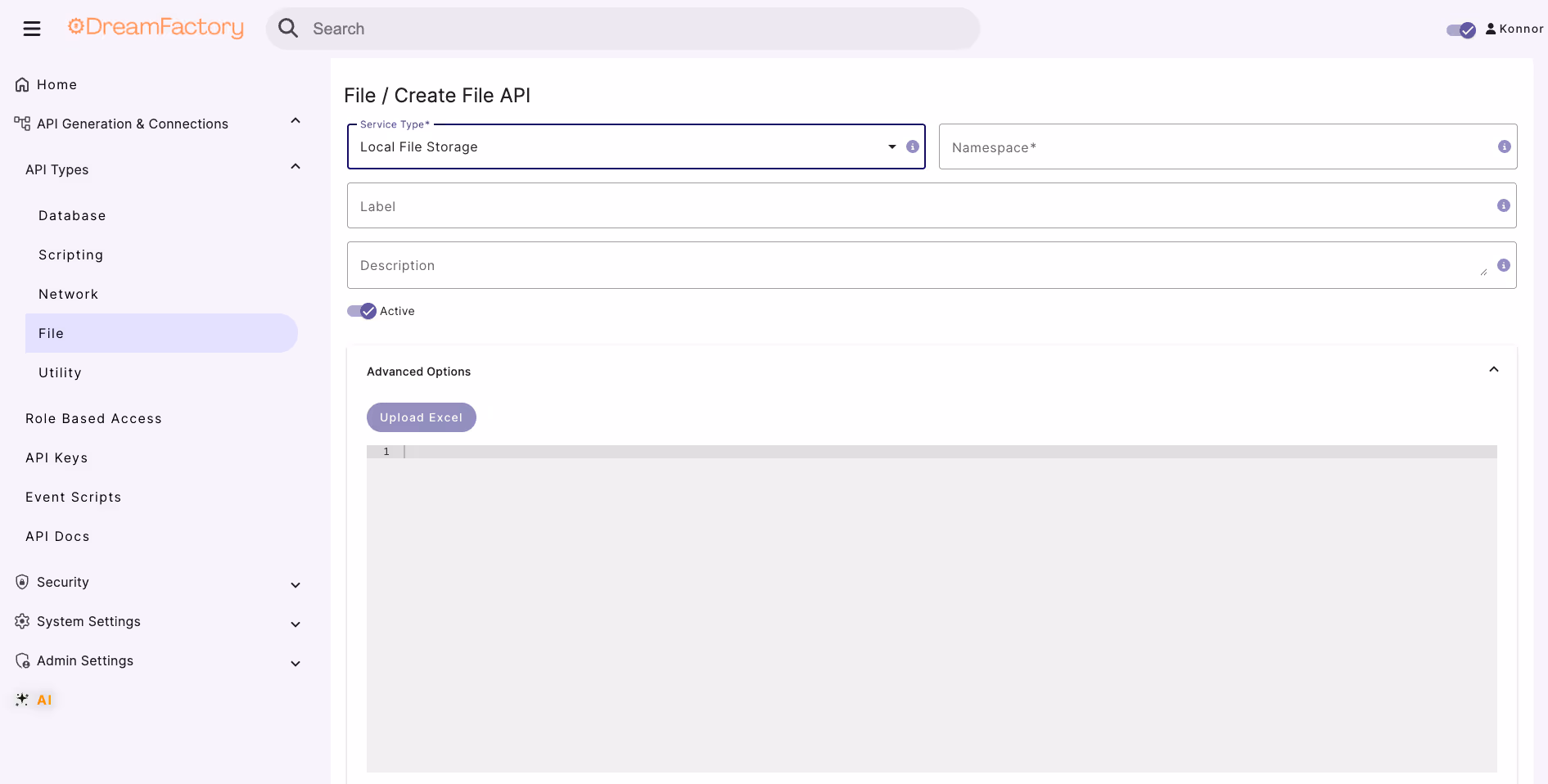Viewport: 1548px width, 784px height.
Task: Click the search magnifier icon
Action: pos(288,28)
